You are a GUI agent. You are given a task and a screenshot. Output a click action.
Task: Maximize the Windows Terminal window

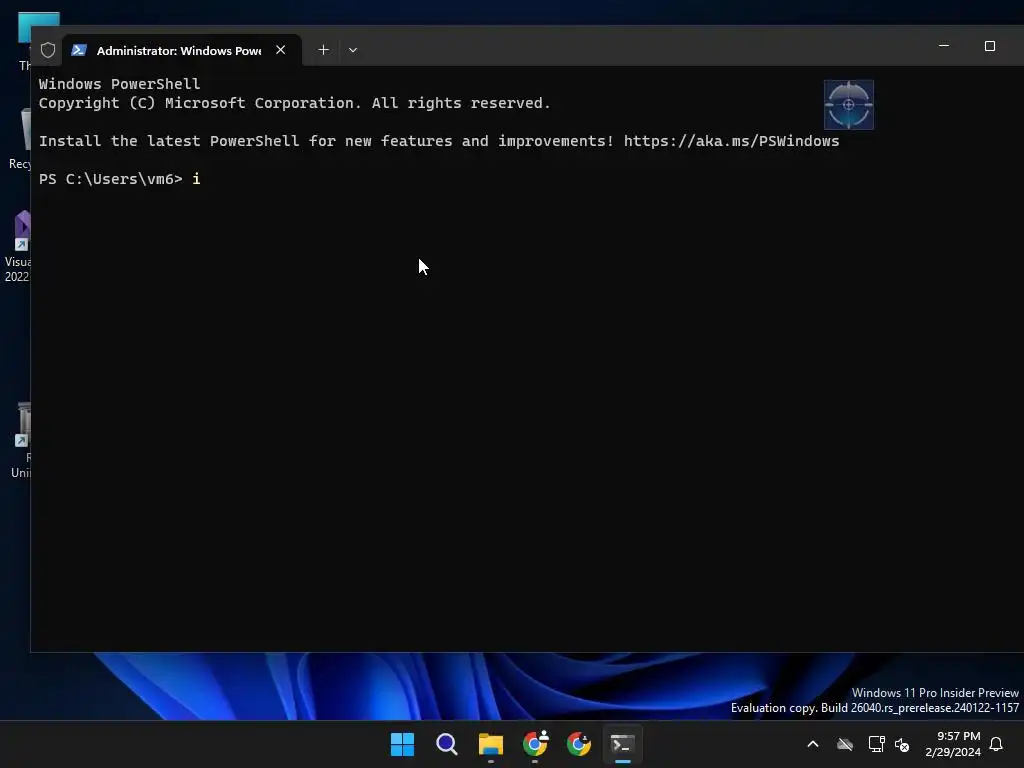990,46
